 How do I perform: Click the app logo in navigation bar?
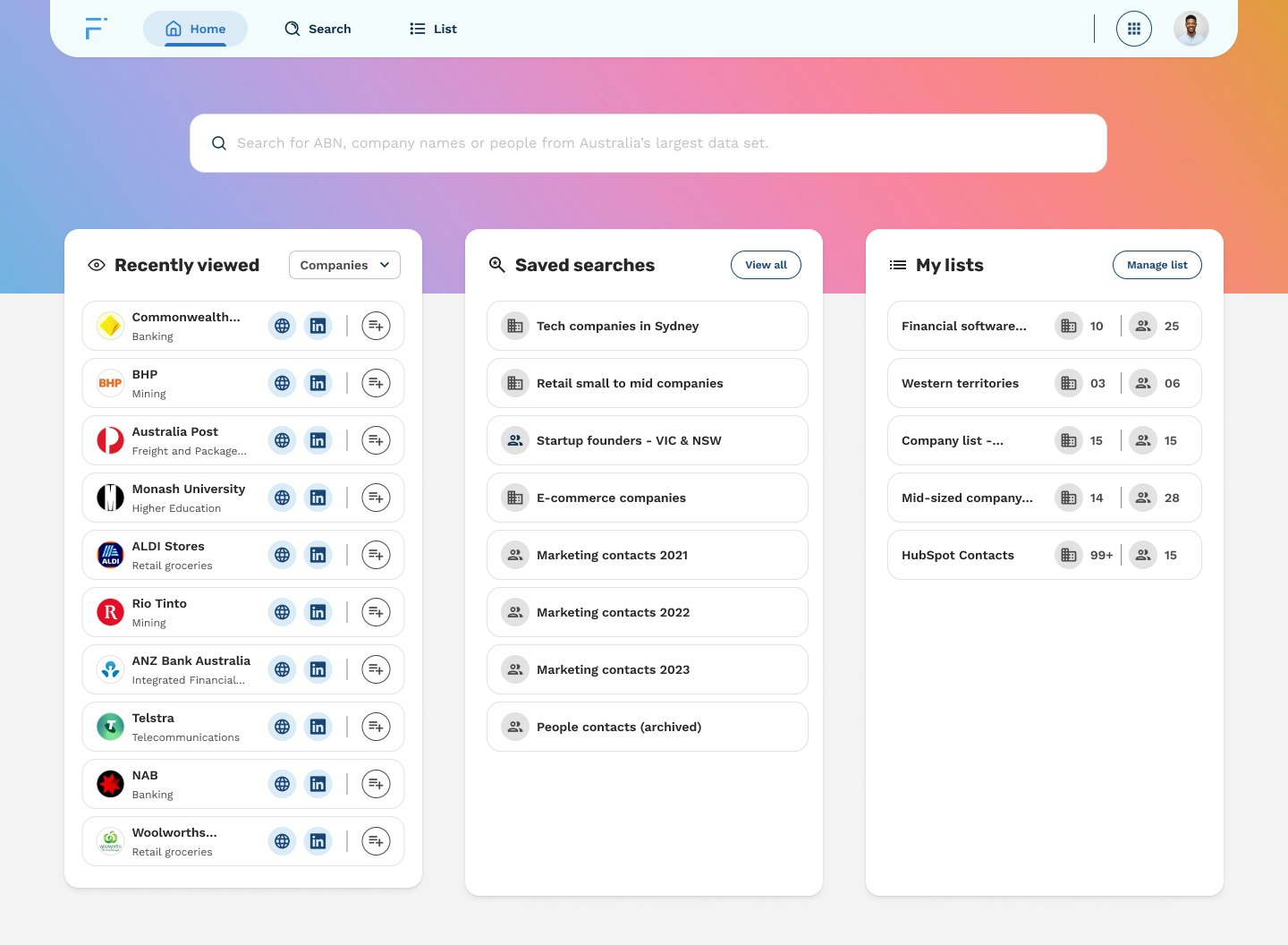click(x=96, y=29)
